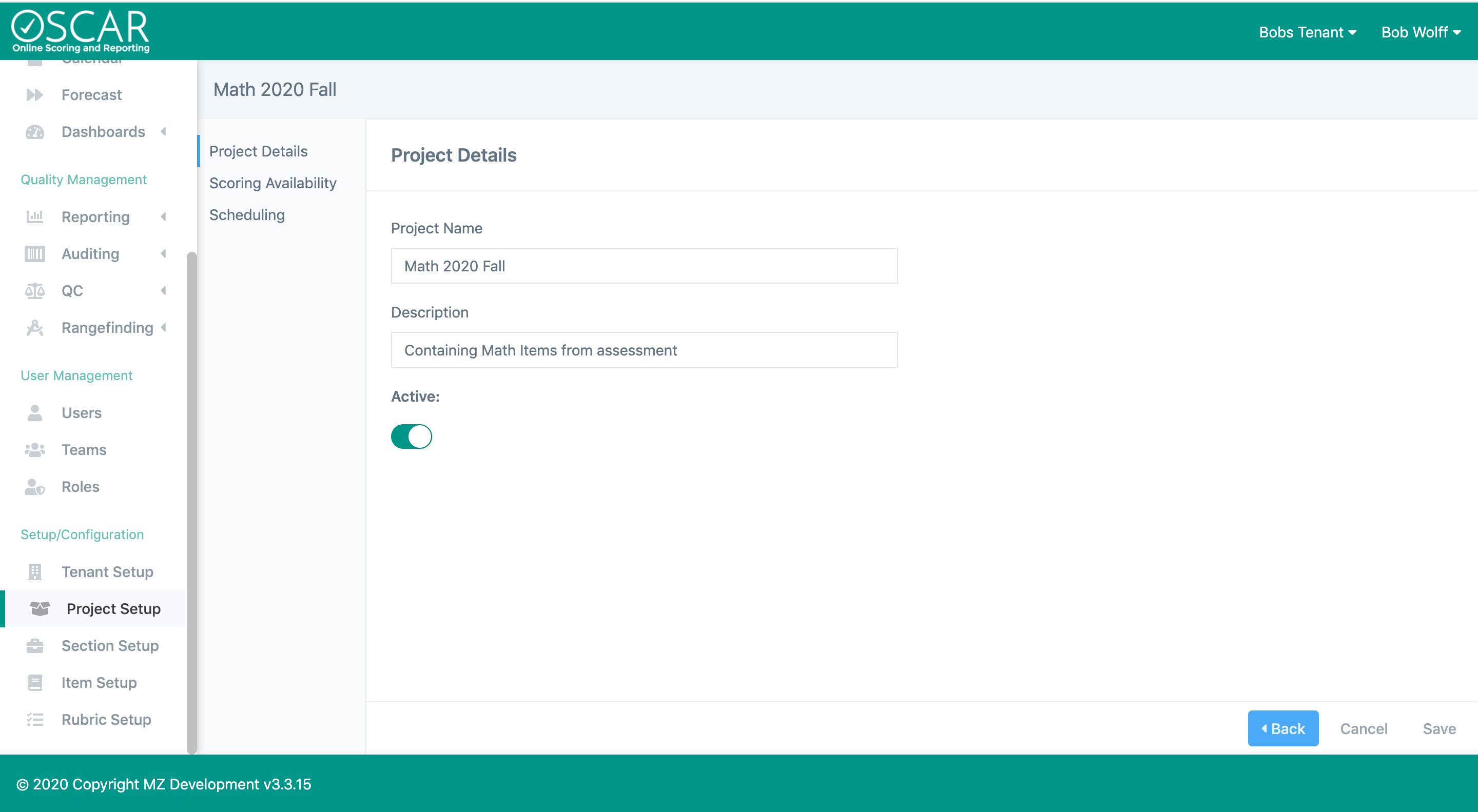Screen dimensions: 1478x812
Task: Click the OSCAR logo in header
Action: [x=81, y=31]
